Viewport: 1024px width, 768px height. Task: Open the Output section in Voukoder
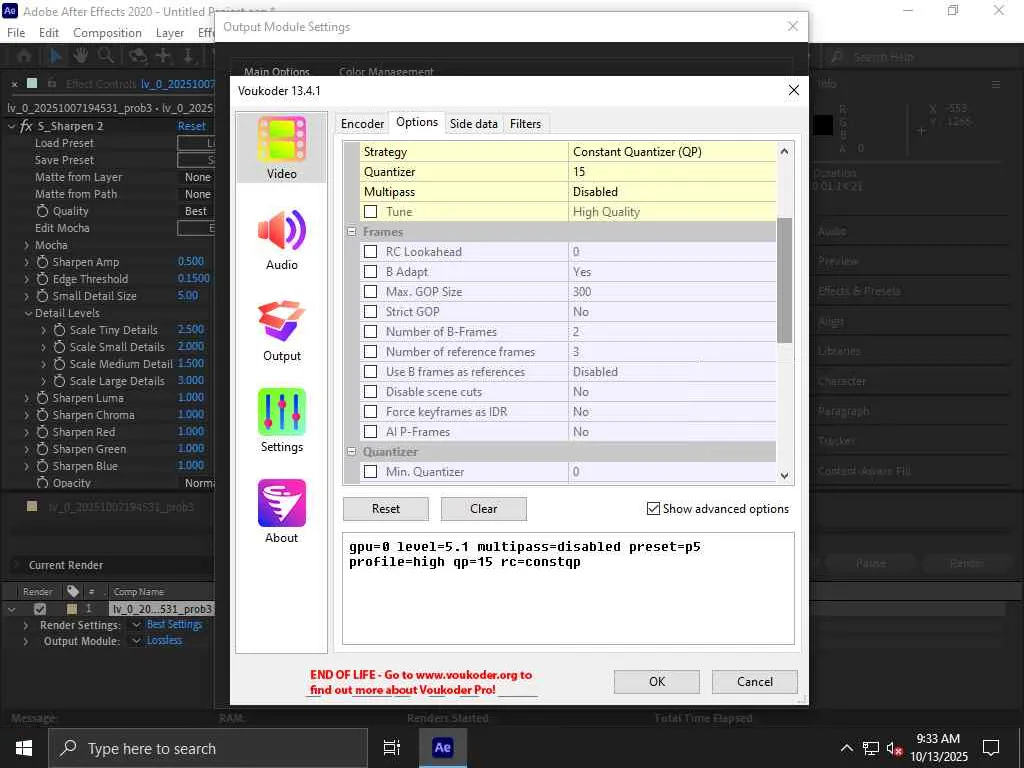point(281,330)
